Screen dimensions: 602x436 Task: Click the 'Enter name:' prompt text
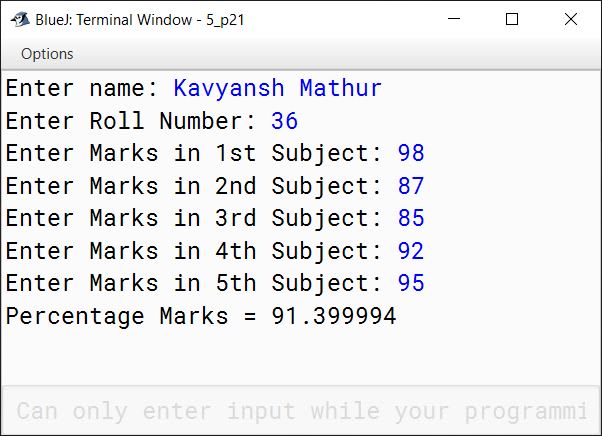point(82,88)
